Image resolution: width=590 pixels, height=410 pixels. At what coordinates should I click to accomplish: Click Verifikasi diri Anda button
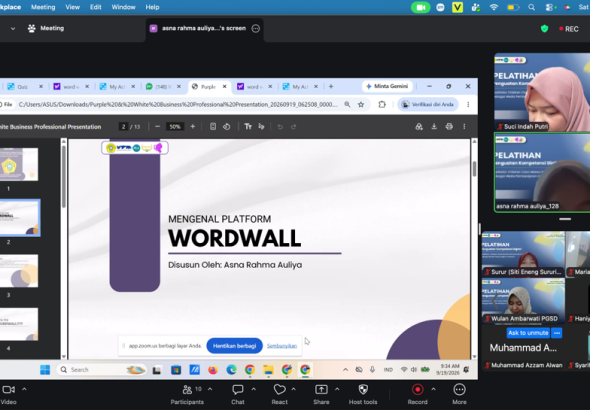[x=428, y=105]
